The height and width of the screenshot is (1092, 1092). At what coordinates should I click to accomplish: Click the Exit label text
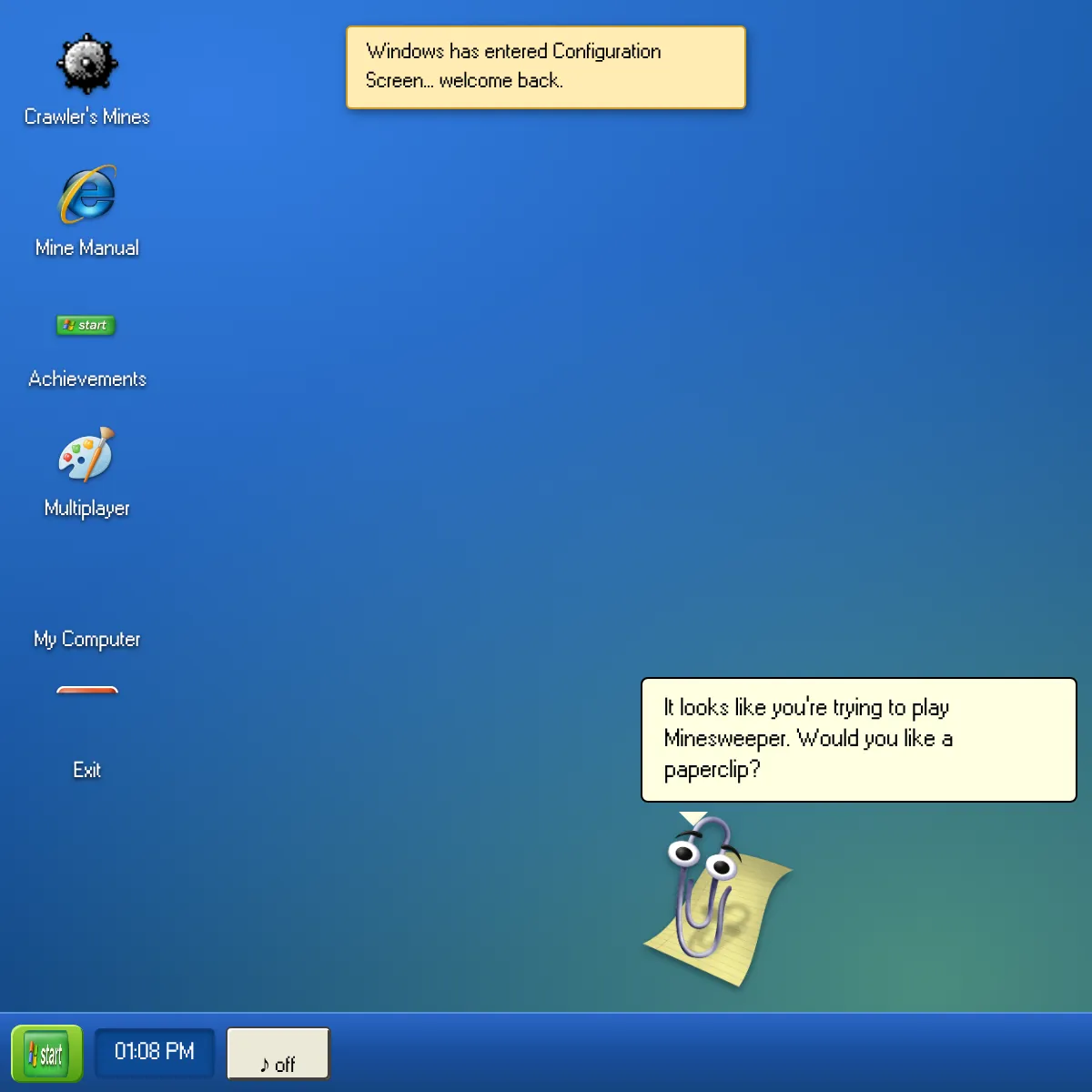pos(87,770)
